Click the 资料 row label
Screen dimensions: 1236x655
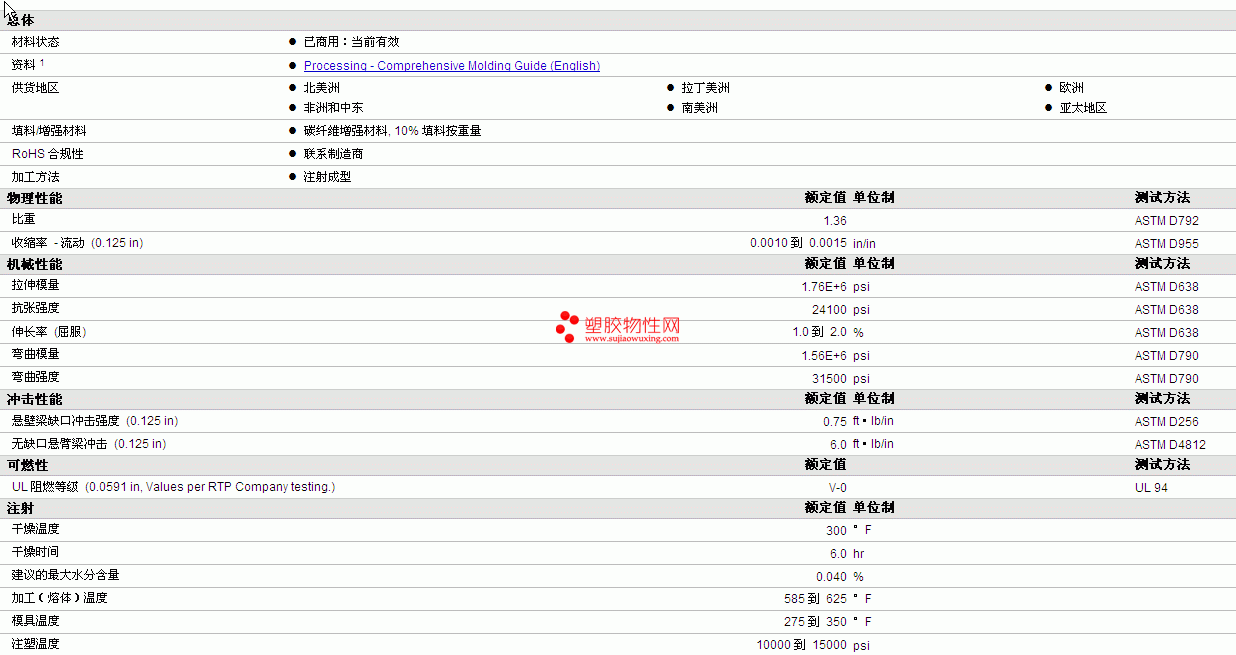pos(27,65)
